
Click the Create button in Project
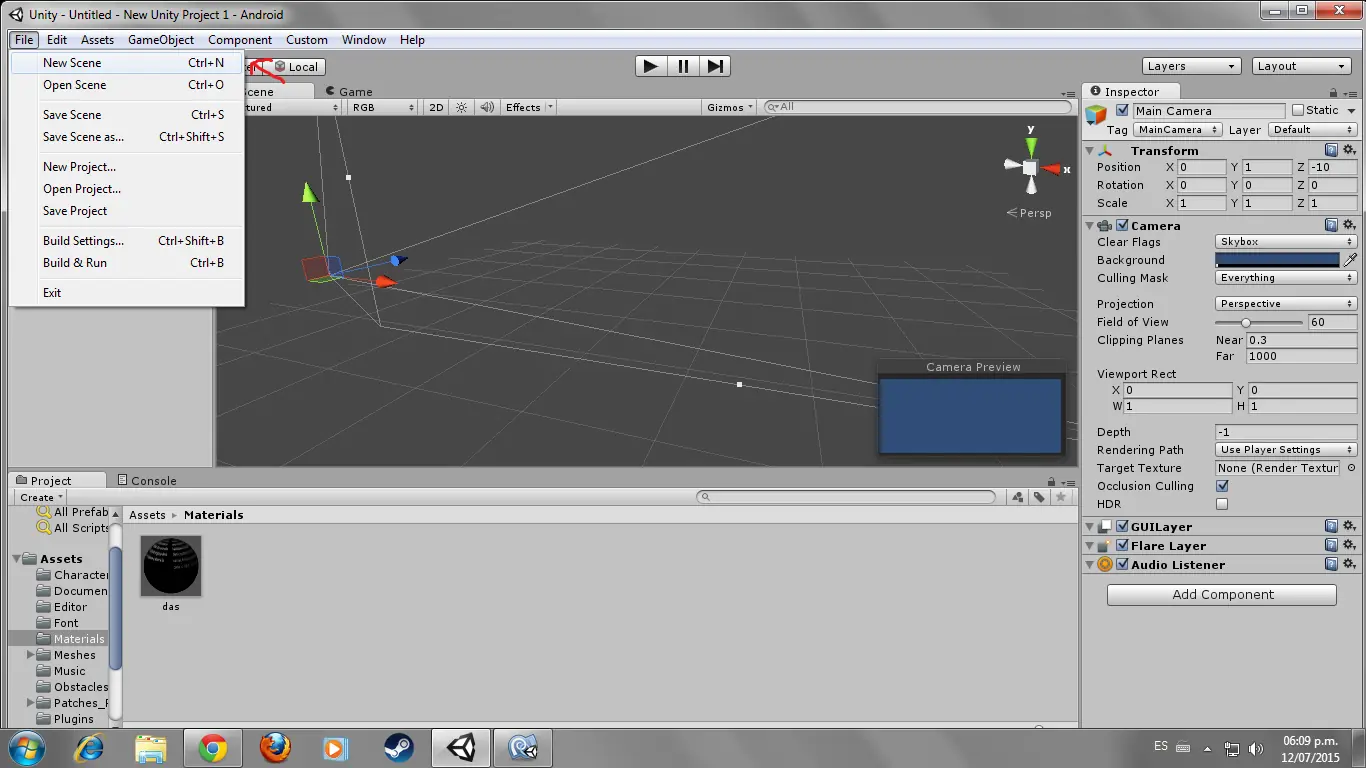41,497
